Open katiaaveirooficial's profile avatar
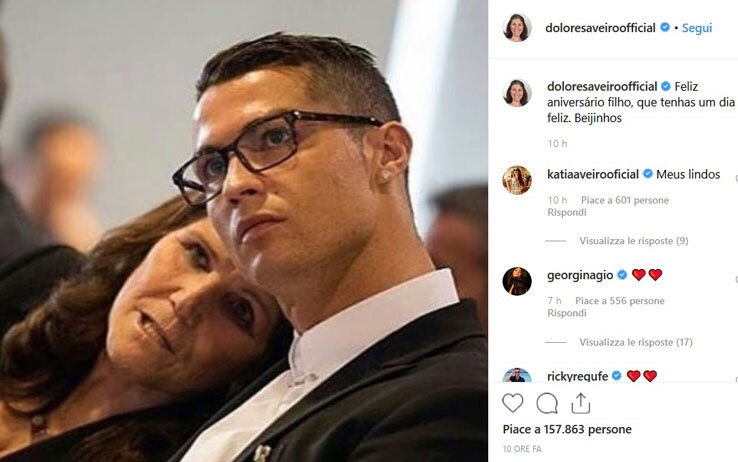This screenshot has width=738, height=462. click(x=517, y=180)
